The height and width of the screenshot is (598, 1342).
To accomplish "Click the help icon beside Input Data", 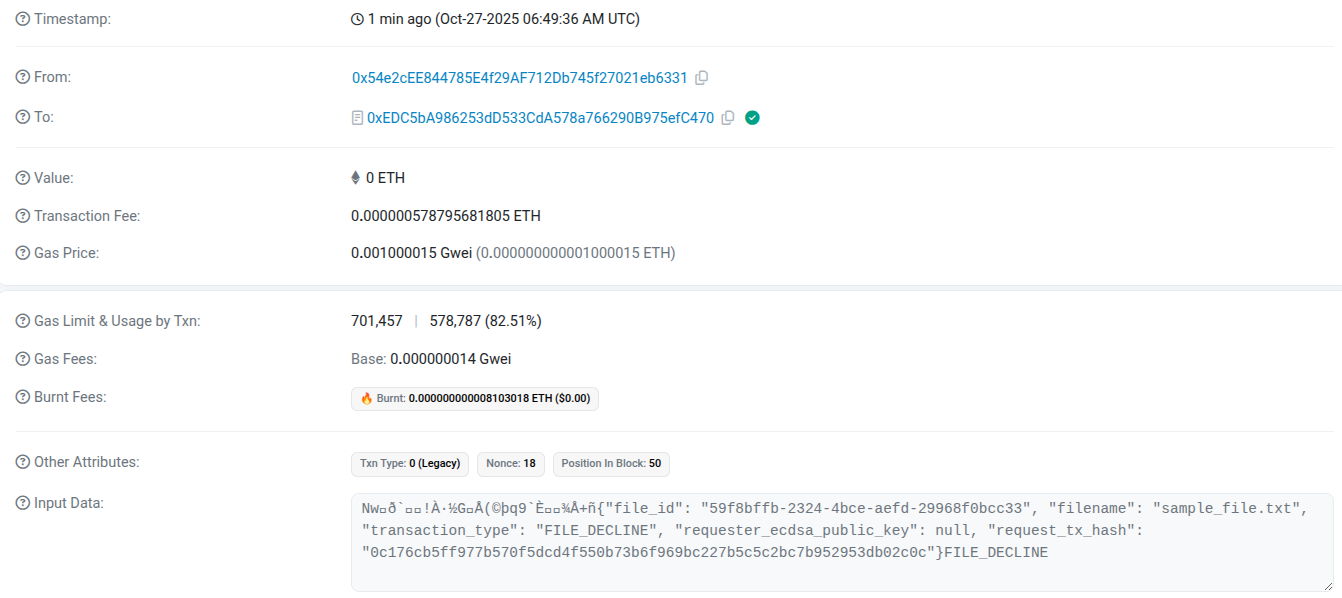I will click(x=23, y=503).
